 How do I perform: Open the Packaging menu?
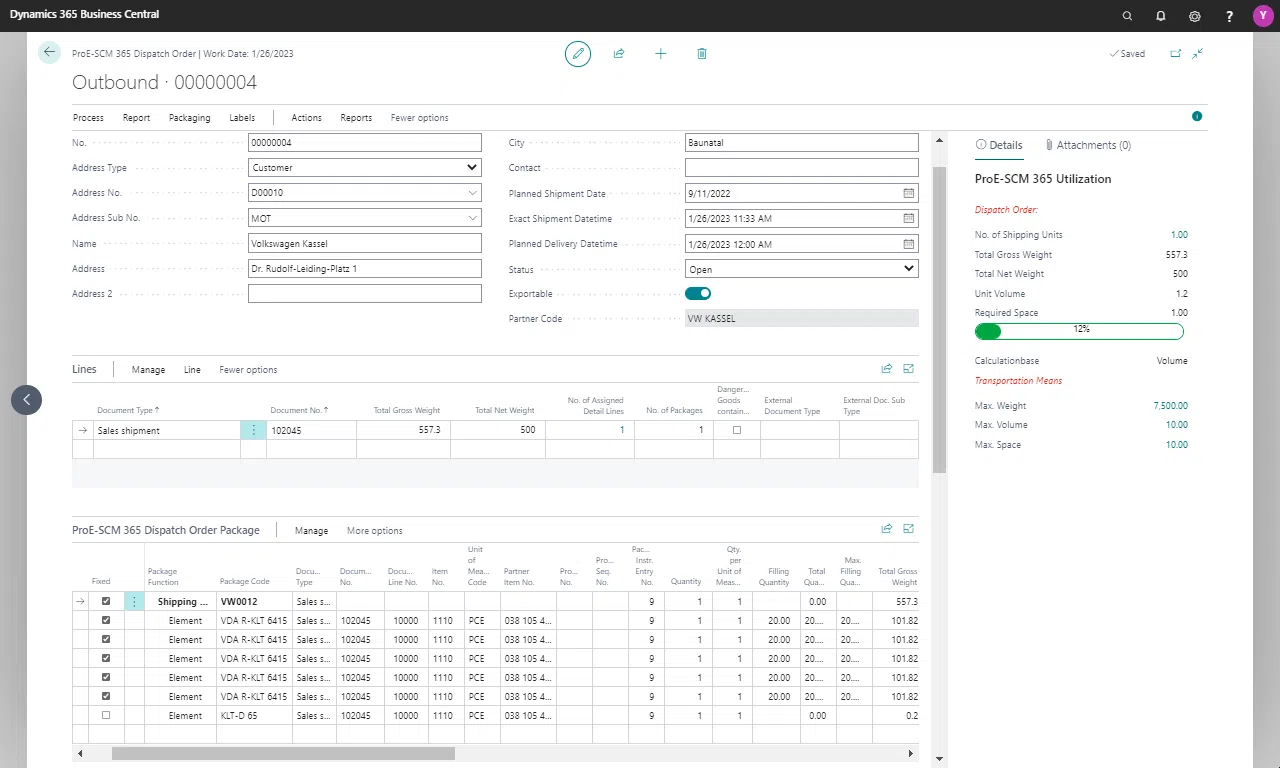point(189,118)
